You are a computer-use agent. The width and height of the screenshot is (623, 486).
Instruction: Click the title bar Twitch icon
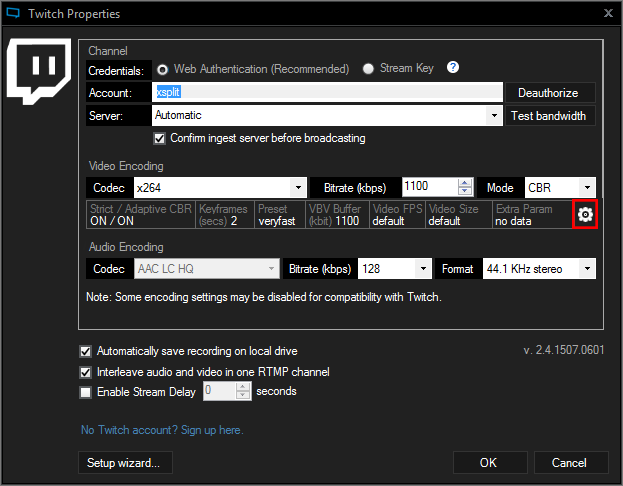(x=13, y=14)
